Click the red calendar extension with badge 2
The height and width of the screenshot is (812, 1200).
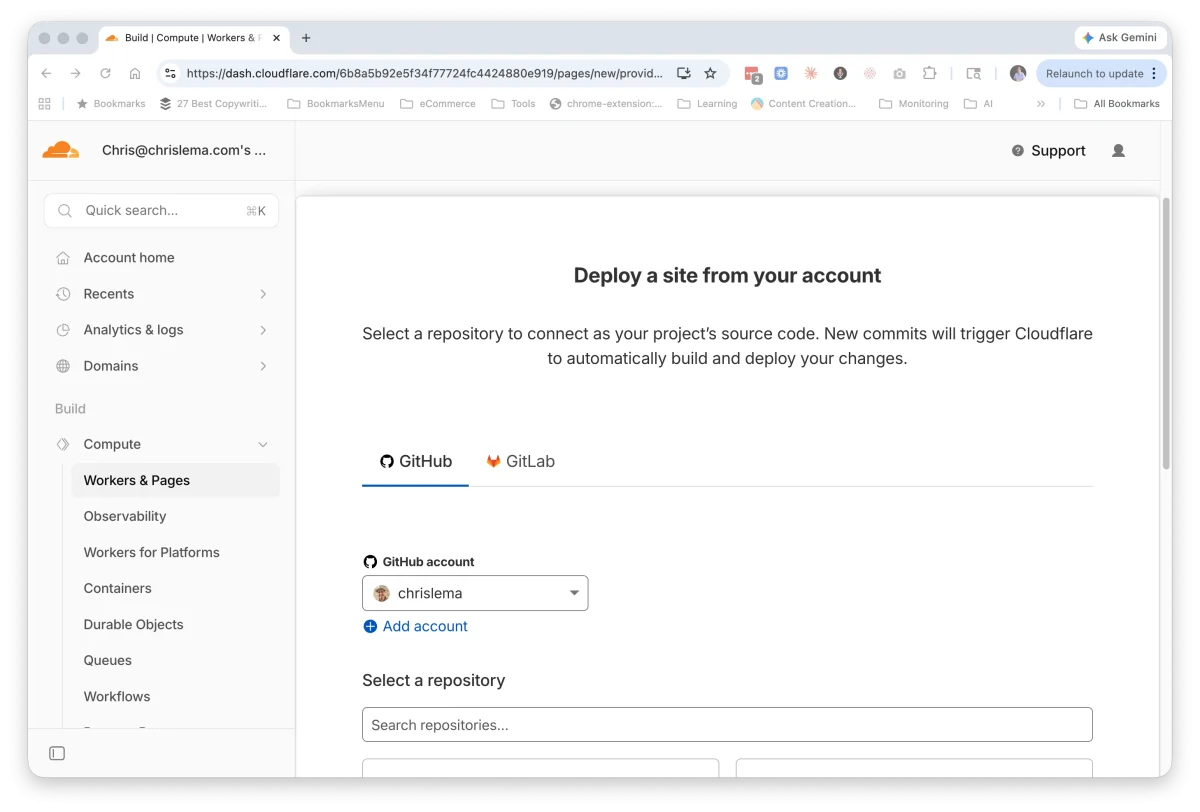tap(753, 74)
